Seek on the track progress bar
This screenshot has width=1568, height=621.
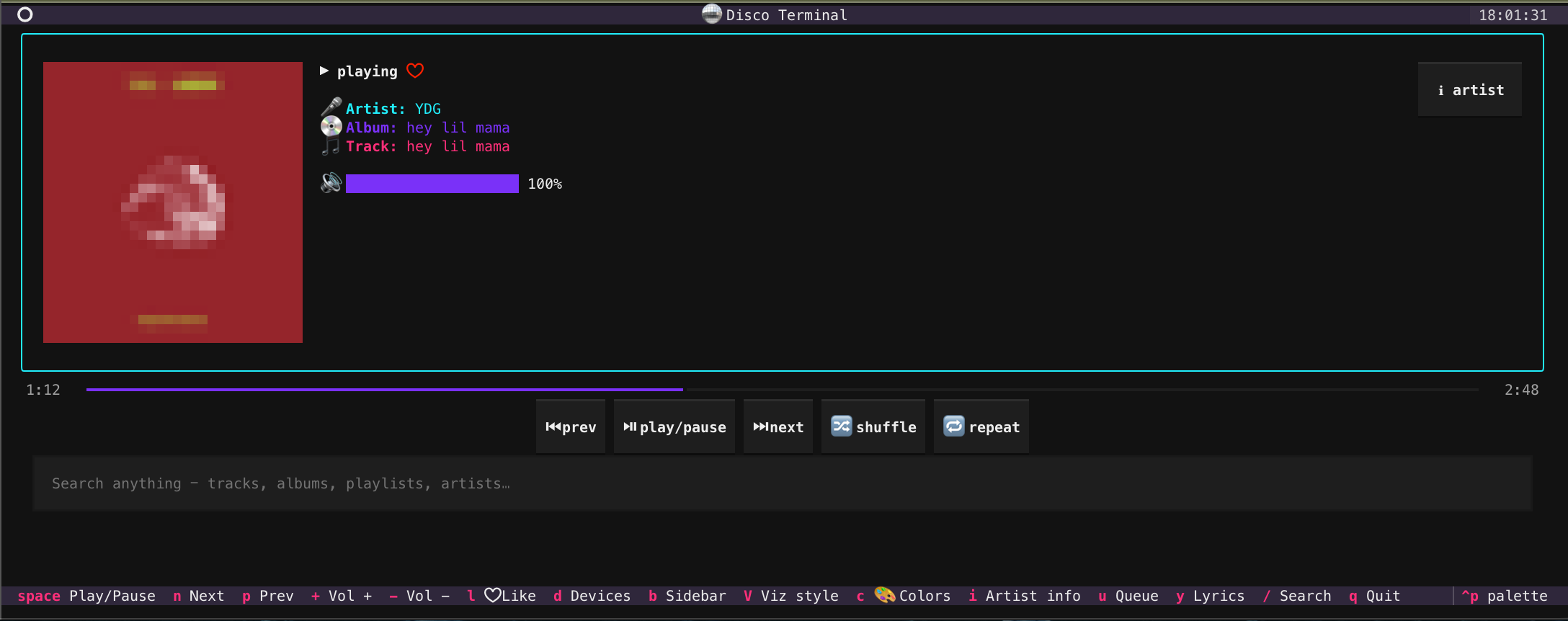[x=783, y=390]
